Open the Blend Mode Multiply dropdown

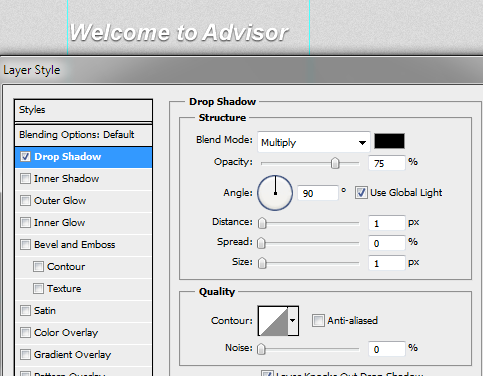click(314, 142)
